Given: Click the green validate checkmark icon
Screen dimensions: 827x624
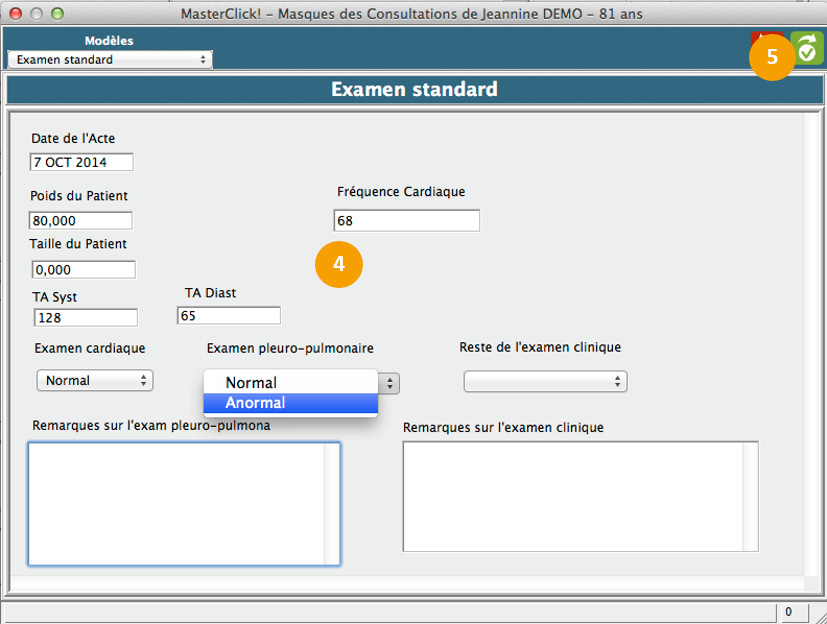Looking at the screenshot, I should tap(808, 47).
